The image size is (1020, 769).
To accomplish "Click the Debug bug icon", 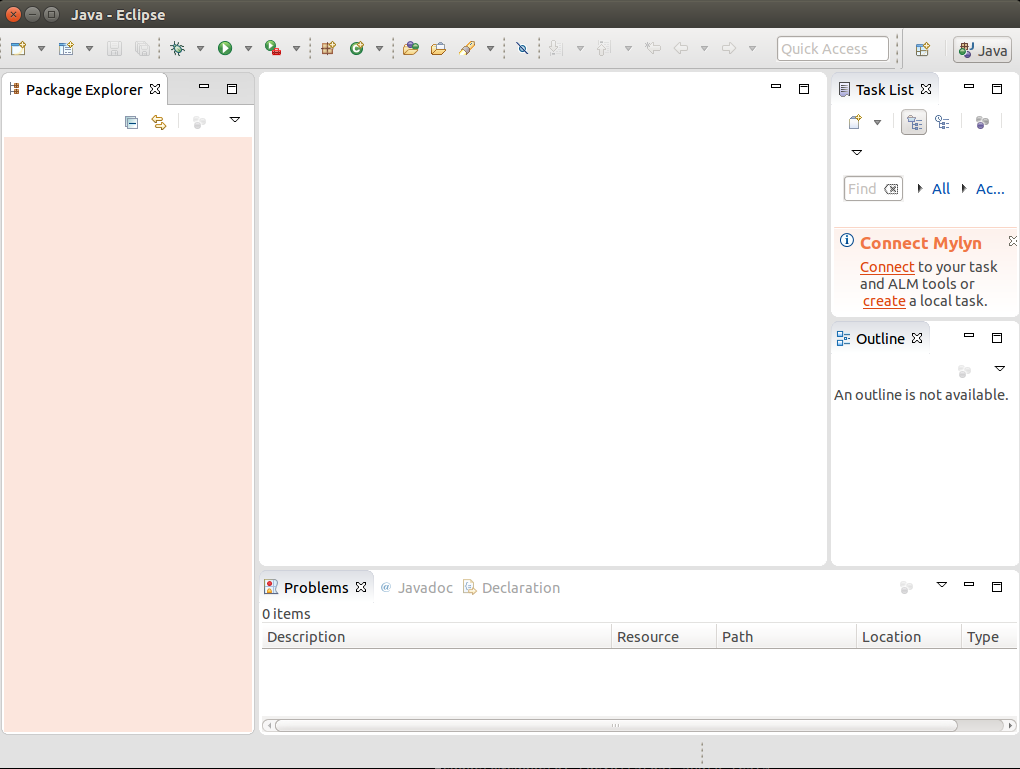I will click(x=177, y=48).
